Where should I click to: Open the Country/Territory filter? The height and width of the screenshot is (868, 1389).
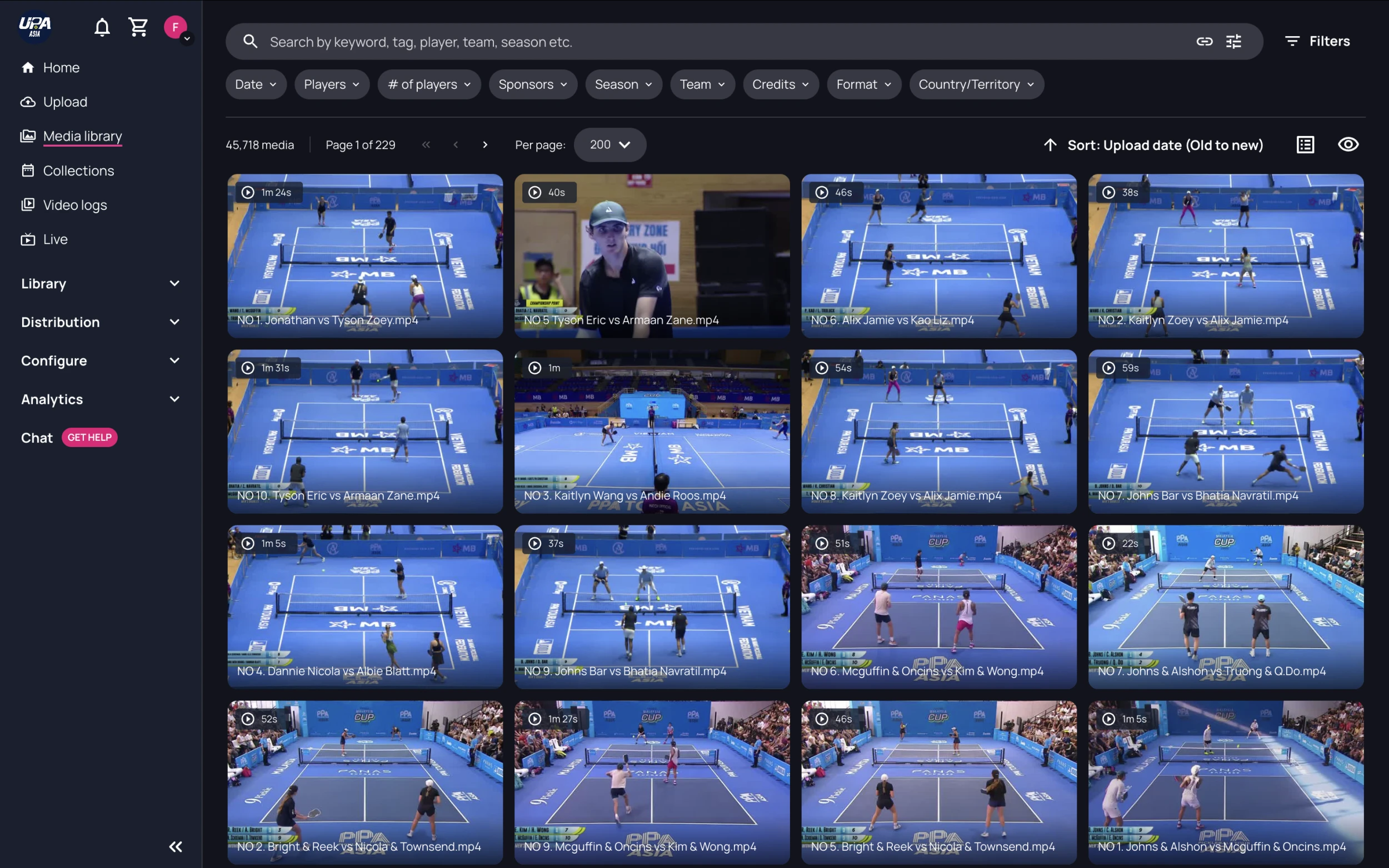(976, 84)
